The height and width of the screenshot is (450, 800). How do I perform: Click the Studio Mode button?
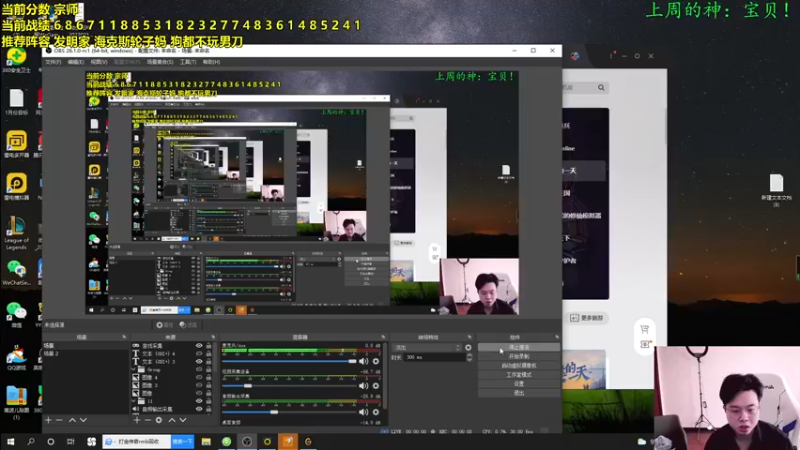tap(519, 374)
